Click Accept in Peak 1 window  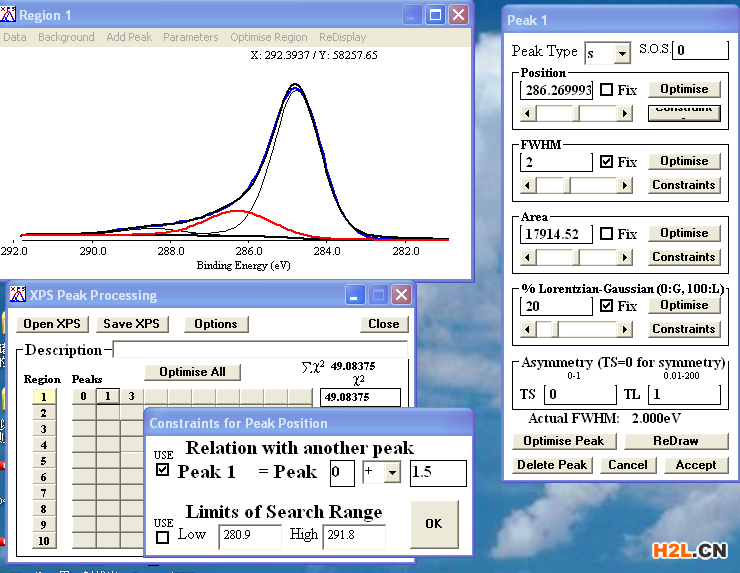pos(696,465)
